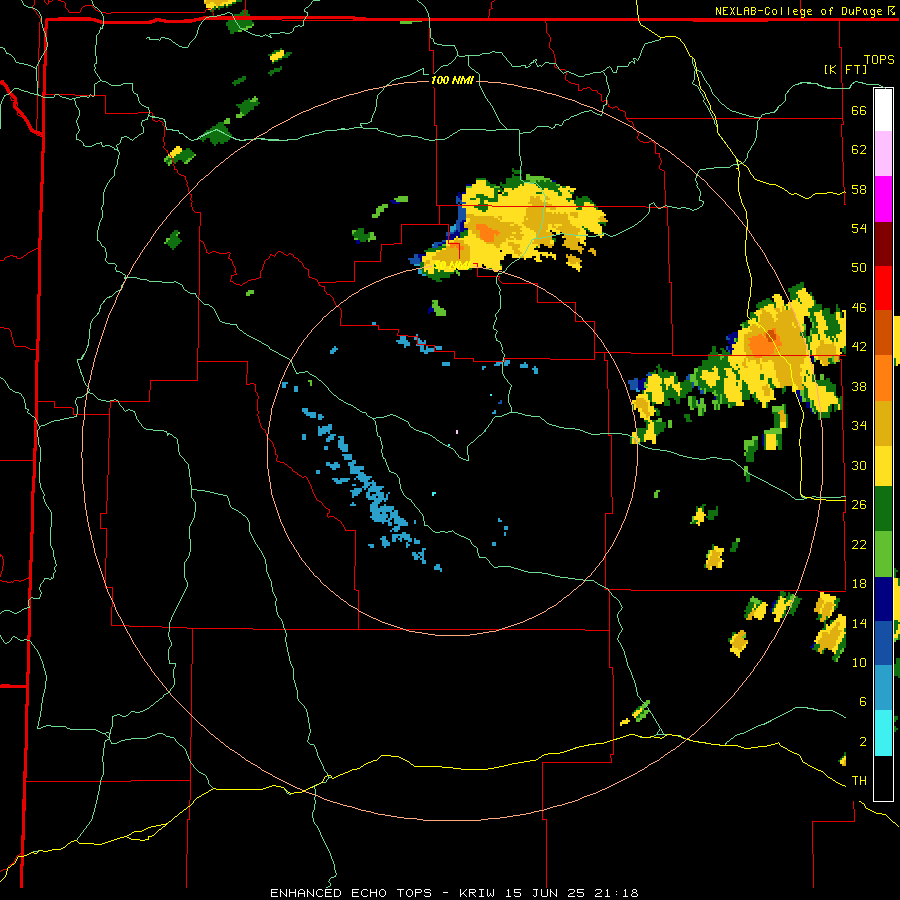Viewport: 900px width, 900px height.
Task: Click the bright orange legend swatch
Action: pos(883,377)
